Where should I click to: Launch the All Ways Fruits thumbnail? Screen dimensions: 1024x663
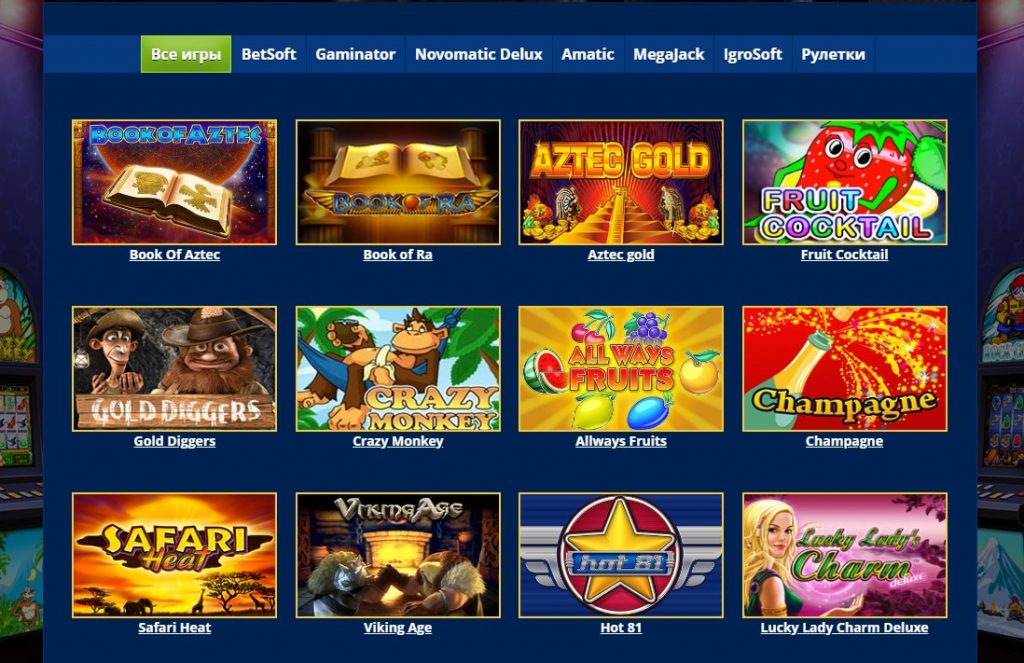(621, 369)
